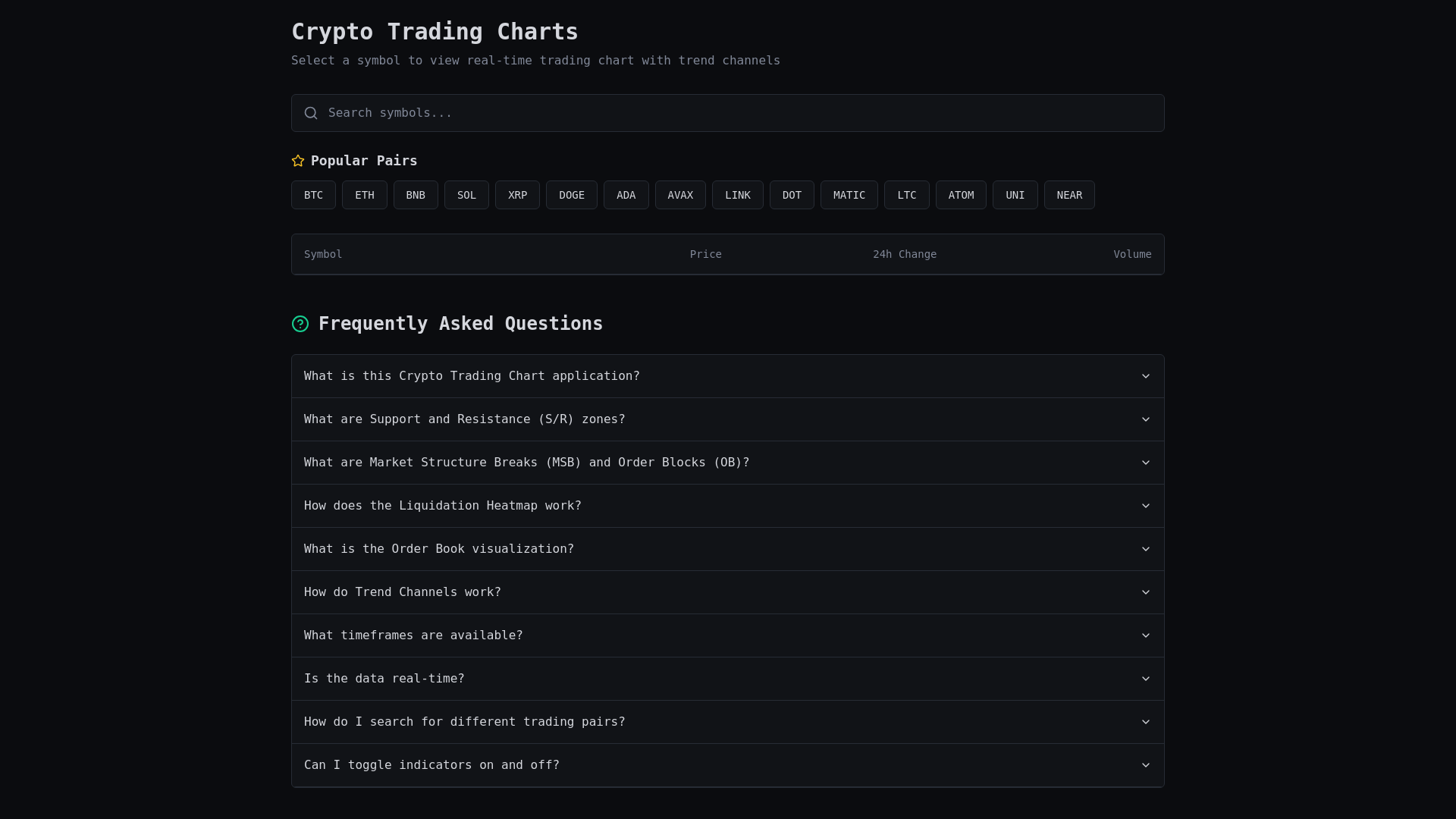
Task: Click chevron beside toggle indicators question
Action: tap(1146, 765)
